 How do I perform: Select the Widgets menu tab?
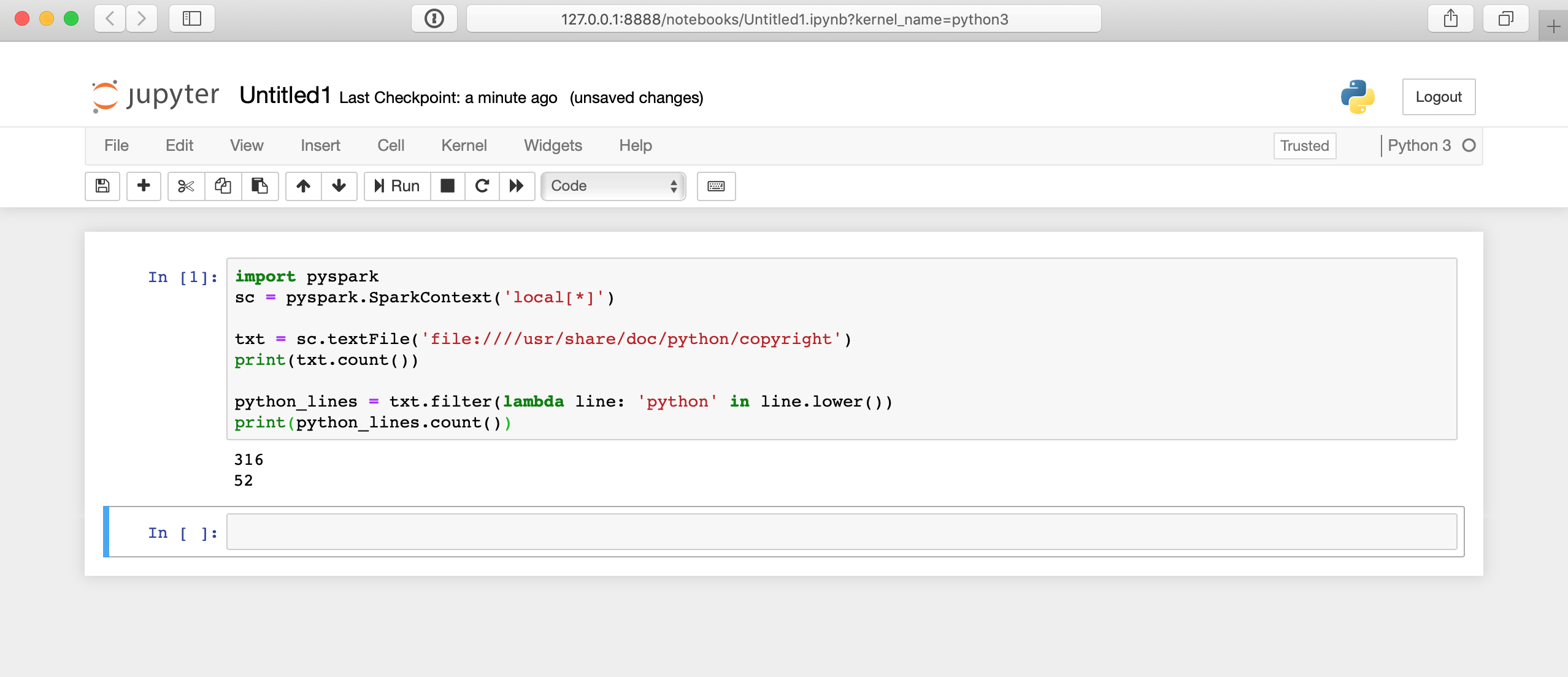click(x=553, y=145)
